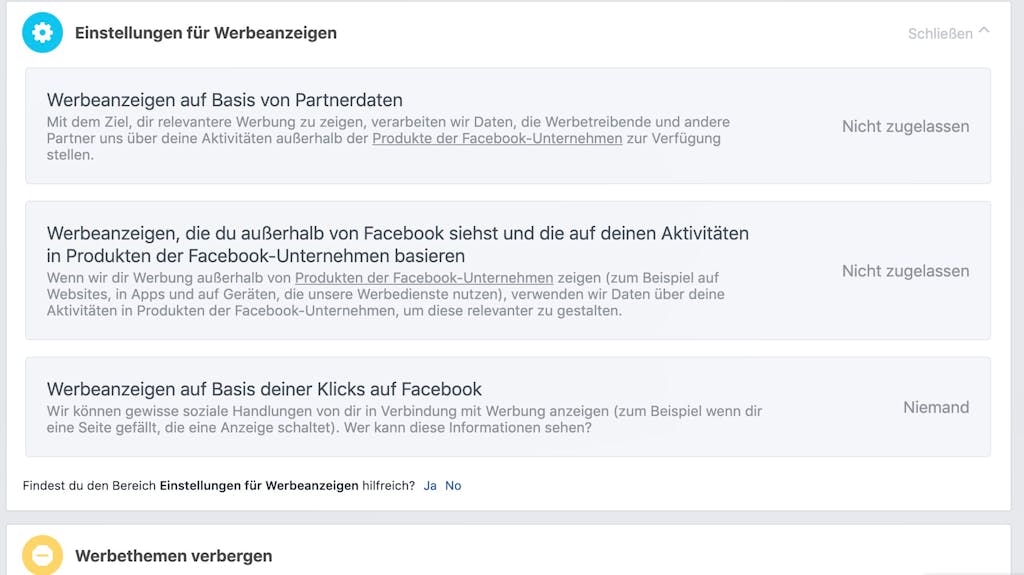Open the Werbethemen verbergen section
Viewport: 1024px width, 575px height.
pos(174,556)
